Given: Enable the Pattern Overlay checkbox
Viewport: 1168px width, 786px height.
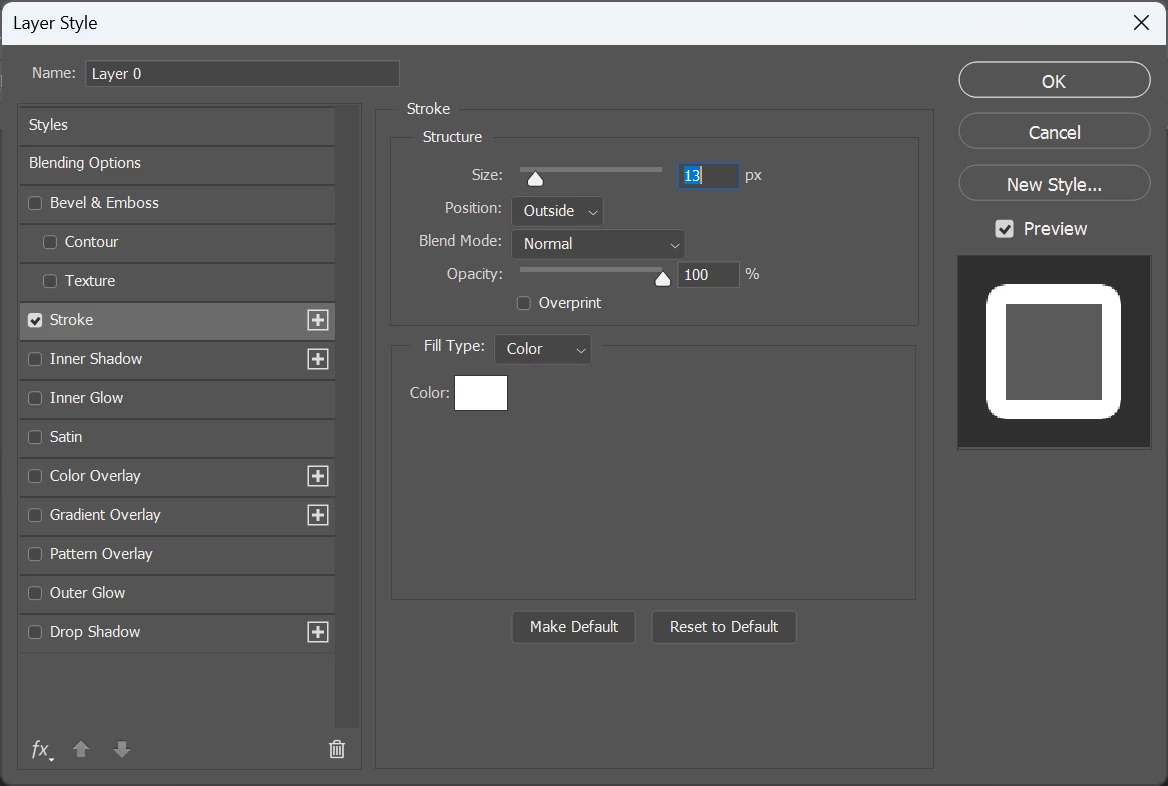Looking at the screenshot, I should click(x=35, y=554).
